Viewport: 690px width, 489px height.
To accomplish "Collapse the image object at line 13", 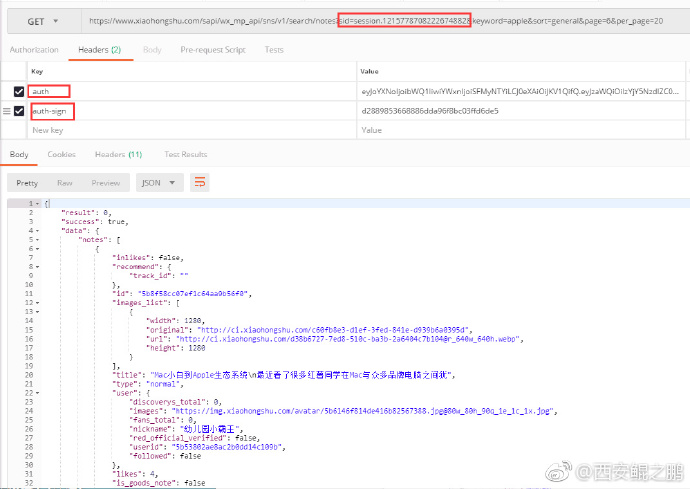I will (37, 312).
